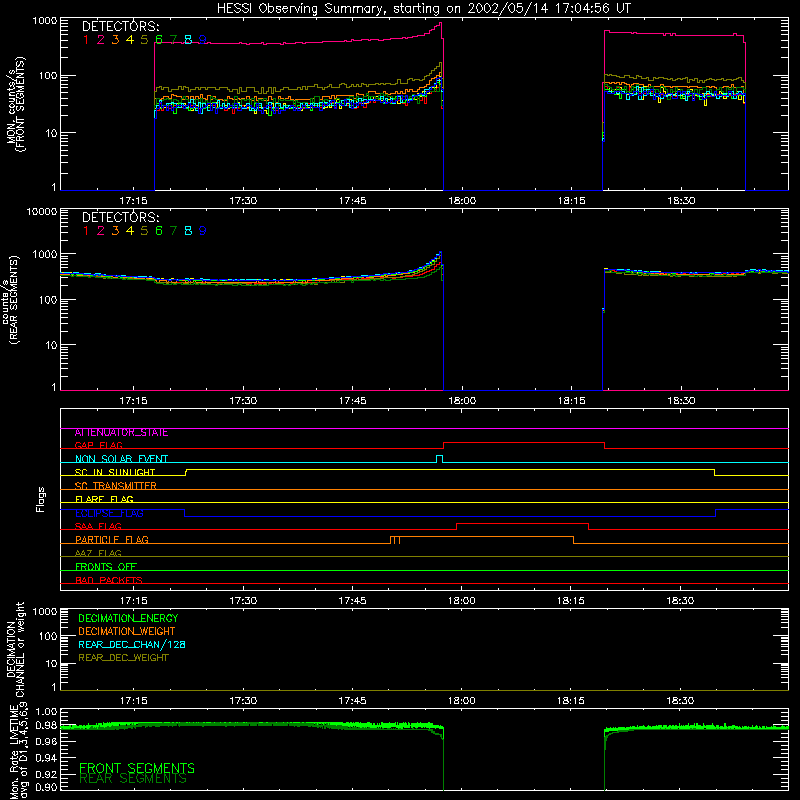The height and width of the screenshot is (800, 800).
Task: Click the FLARE_FLAG label
Action: pos(104,499)
